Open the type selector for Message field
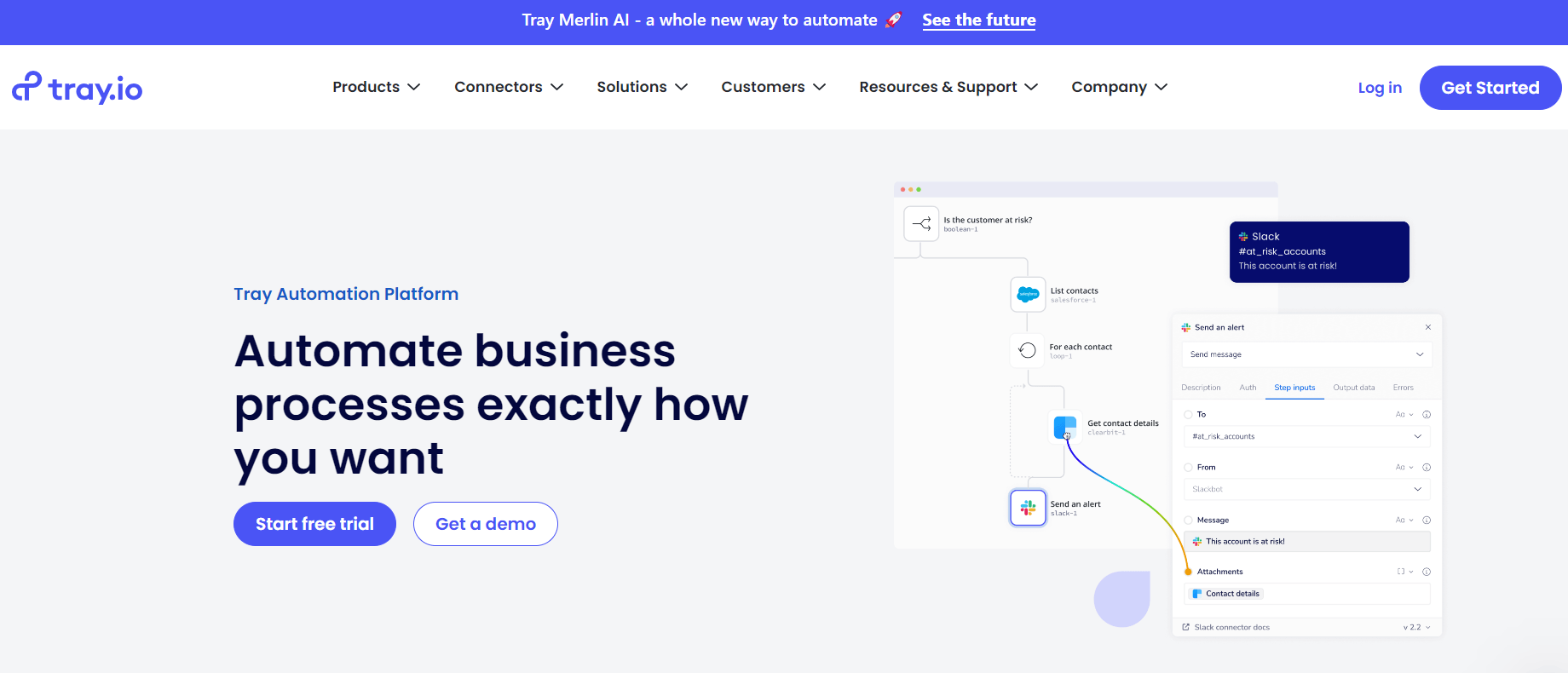Screen dimensions: 1568x673 (1404, 521)
